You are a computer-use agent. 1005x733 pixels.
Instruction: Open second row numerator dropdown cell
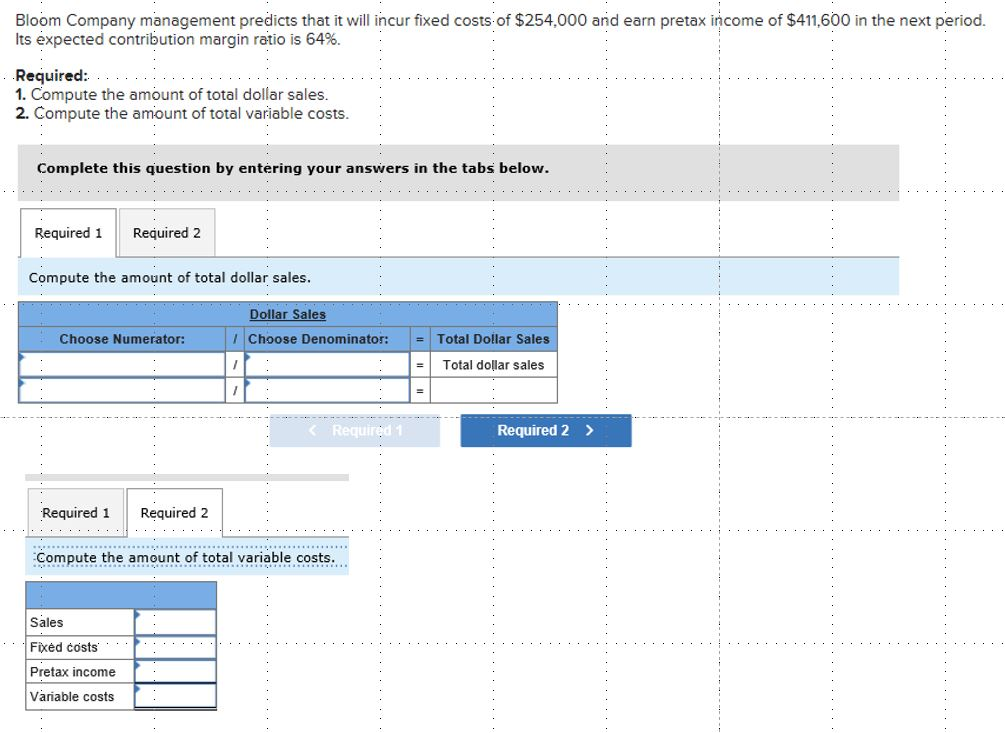click(122, 390)
